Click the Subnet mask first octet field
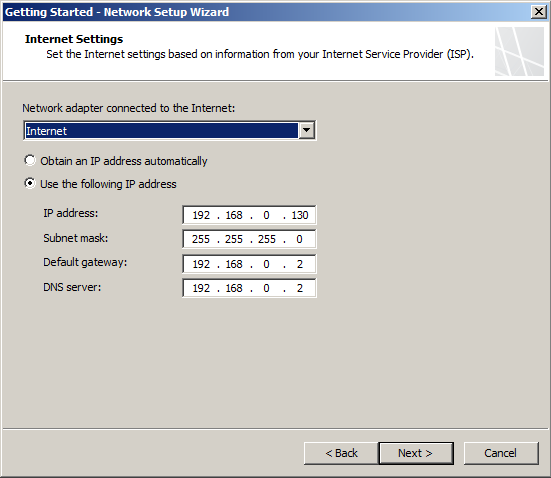The width and height of the screenshot is (551, 478). [x=201, y=239]
